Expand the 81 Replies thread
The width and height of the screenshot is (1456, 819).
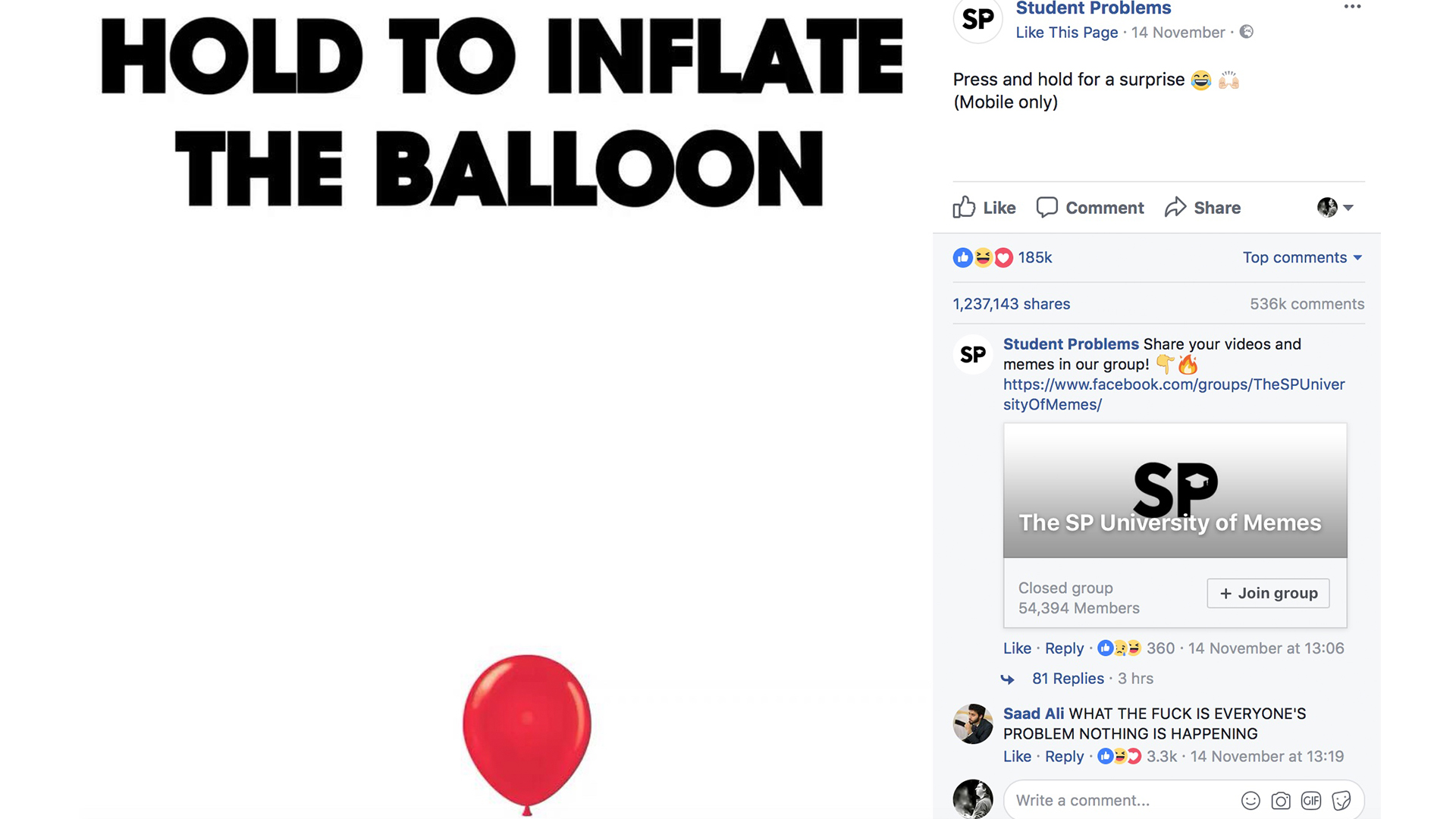click(1068, 679)
